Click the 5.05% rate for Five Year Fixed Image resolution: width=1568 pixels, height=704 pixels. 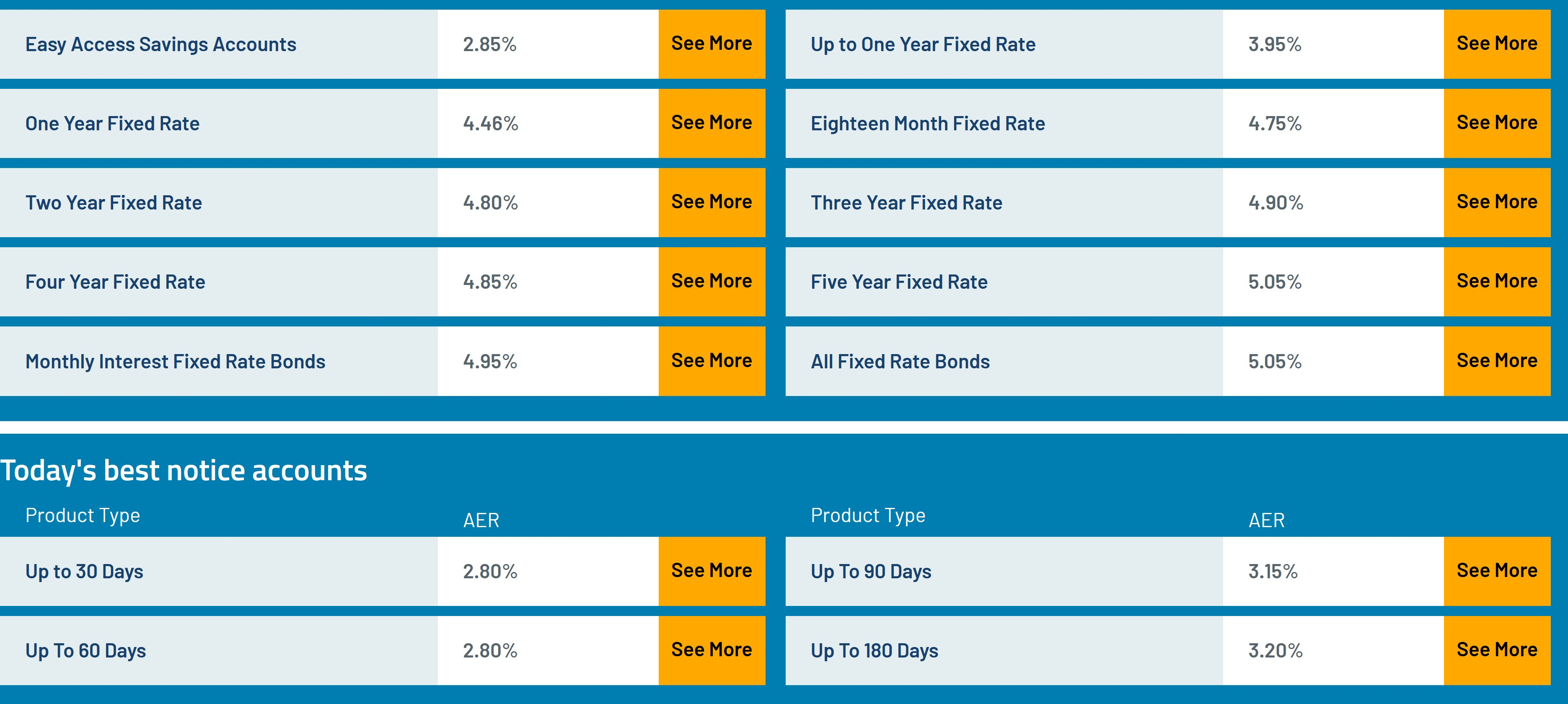(1275, 282)
